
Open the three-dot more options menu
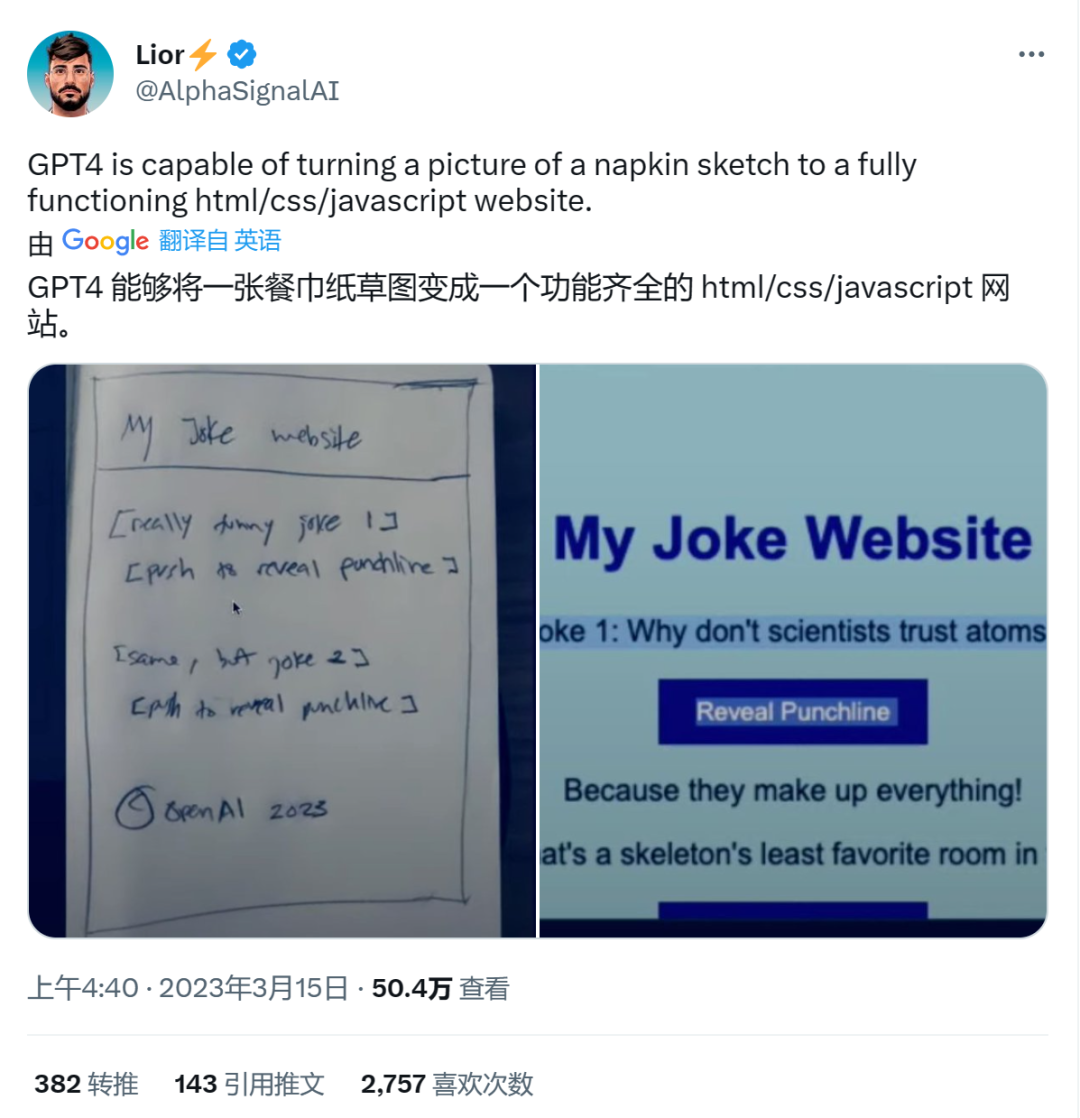pyautogui.click(x=1031, y=54)
